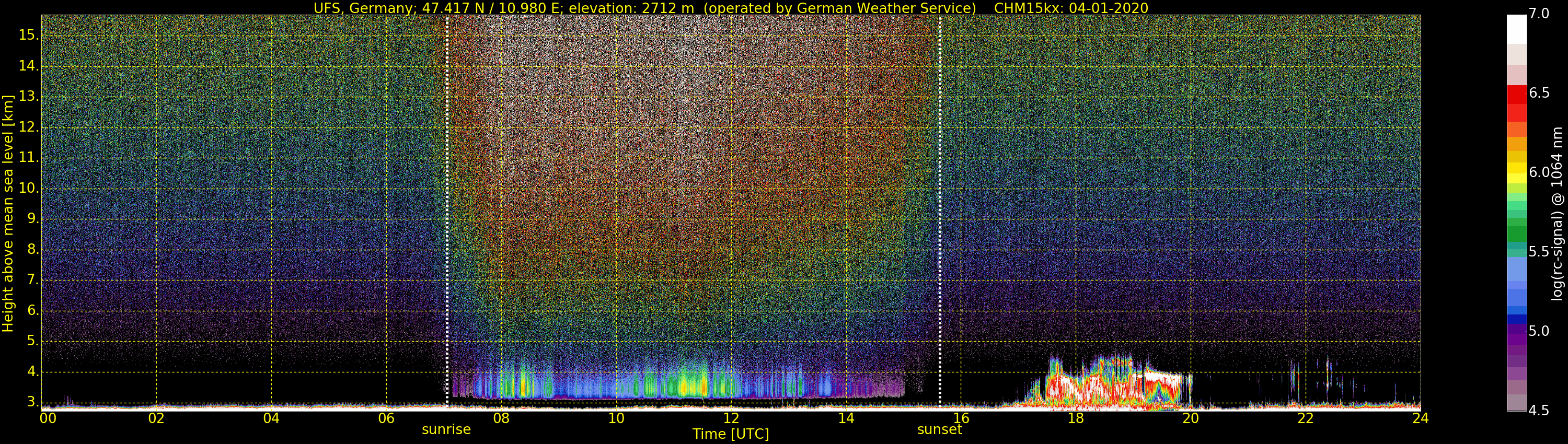1568x444 pixels.
Task: Click the height axis tick '11.'
Action: [x=29, y=158]
